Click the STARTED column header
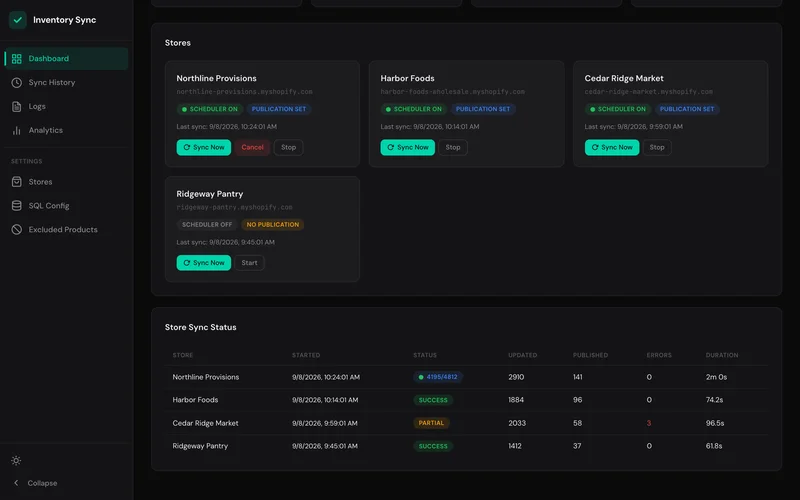 (306, 355)
